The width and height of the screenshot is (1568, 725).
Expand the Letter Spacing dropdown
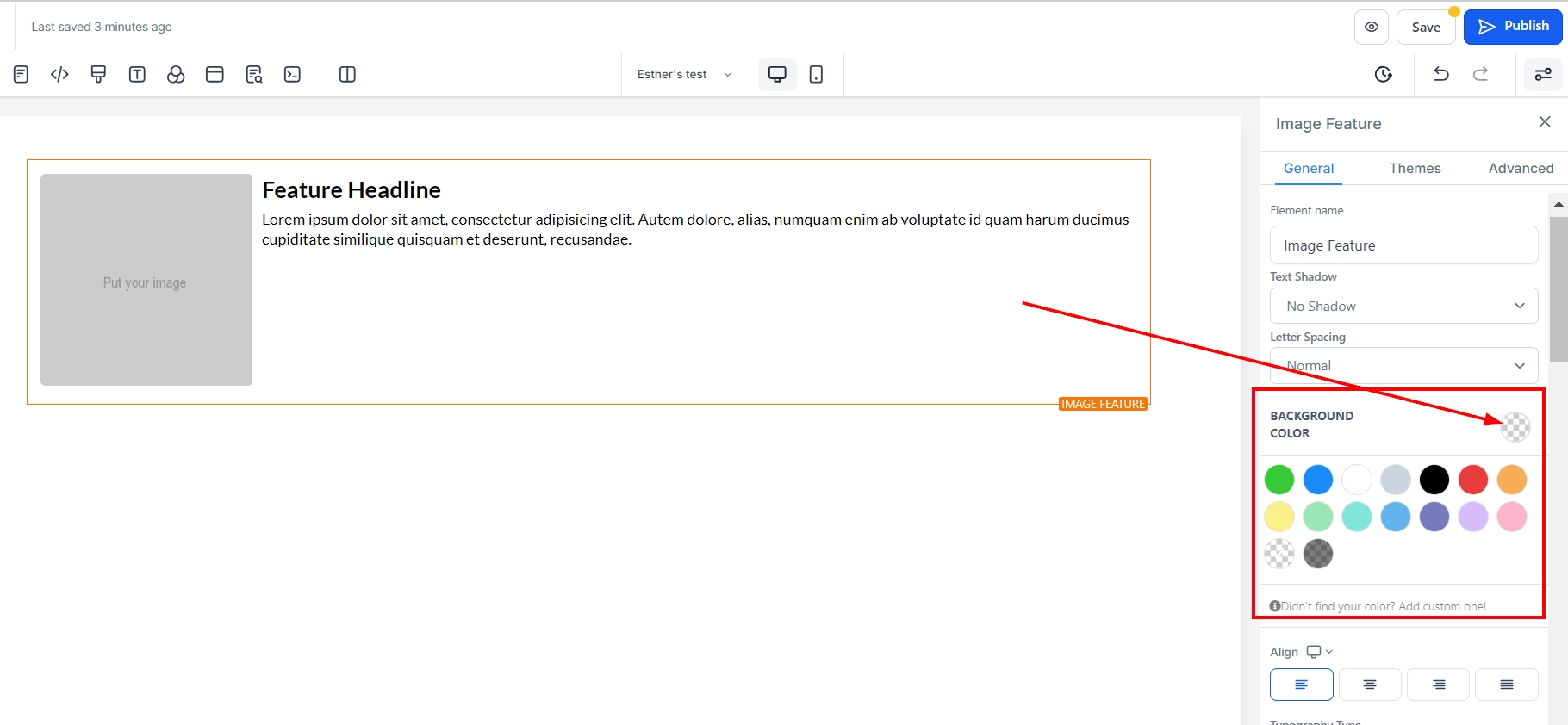coord(1403,366)
